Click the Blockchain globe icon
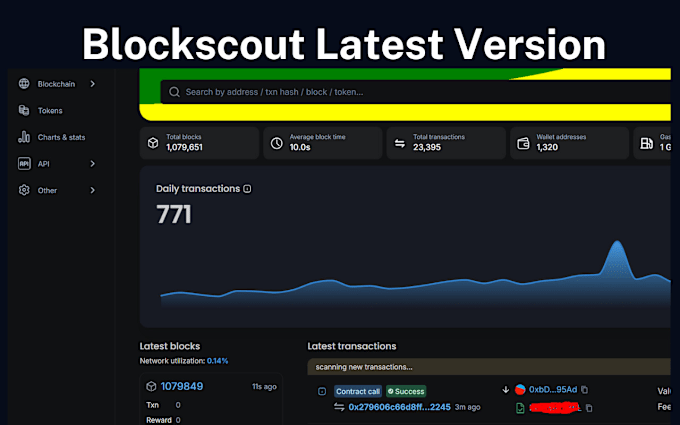The height and width of the screenshot is (425, 680). click(24, 83)
